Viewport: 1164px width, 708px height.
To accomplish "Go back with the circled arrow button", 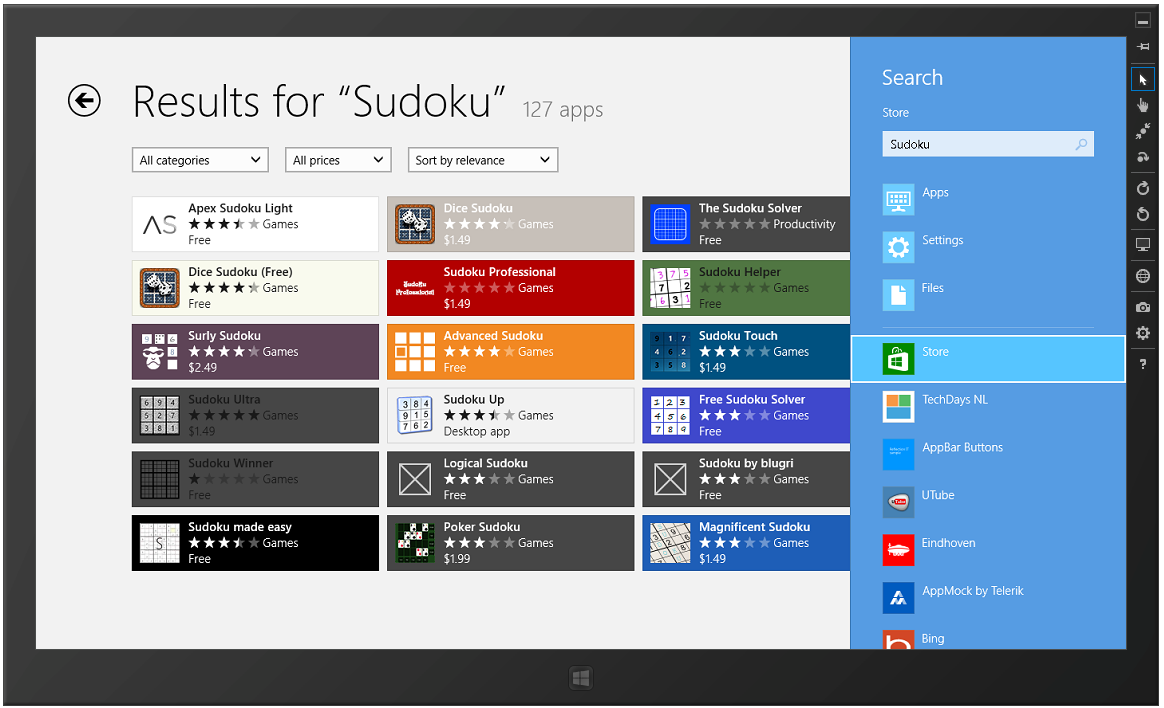I will (84, 100).
